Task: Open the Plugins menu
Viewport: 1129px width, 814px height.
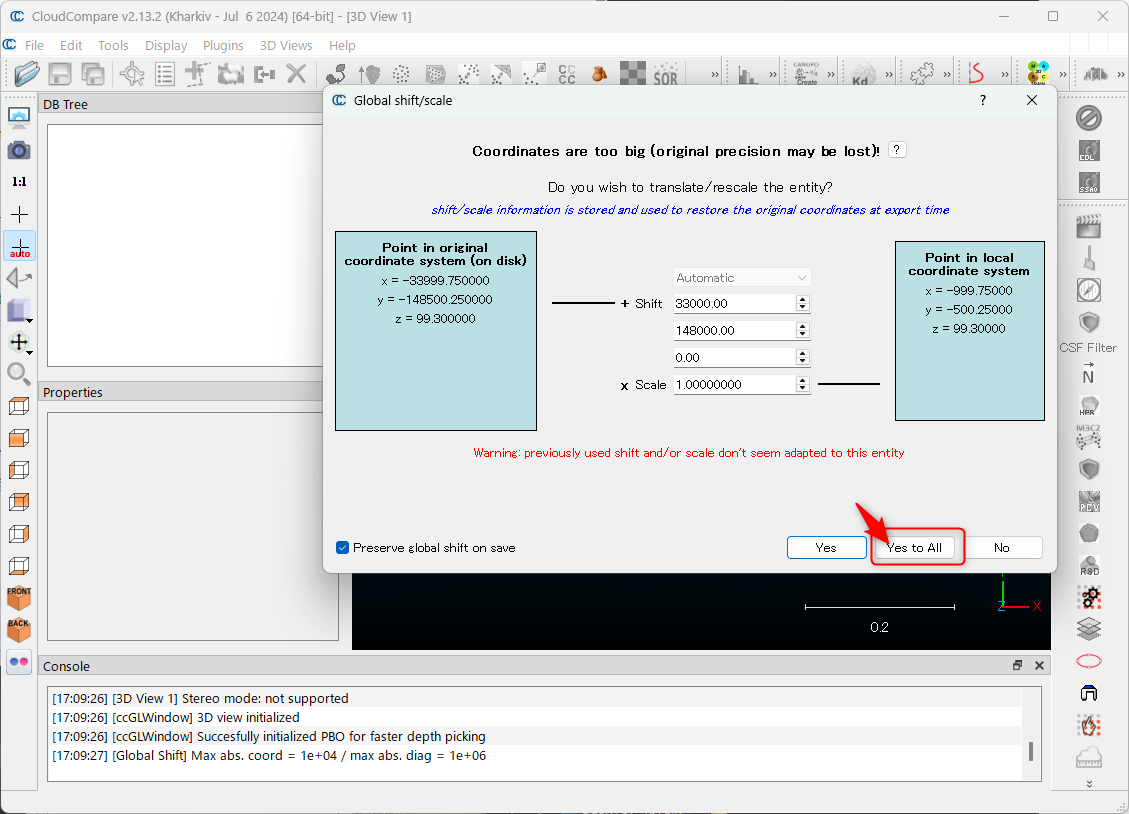Action: pos(223,45)
